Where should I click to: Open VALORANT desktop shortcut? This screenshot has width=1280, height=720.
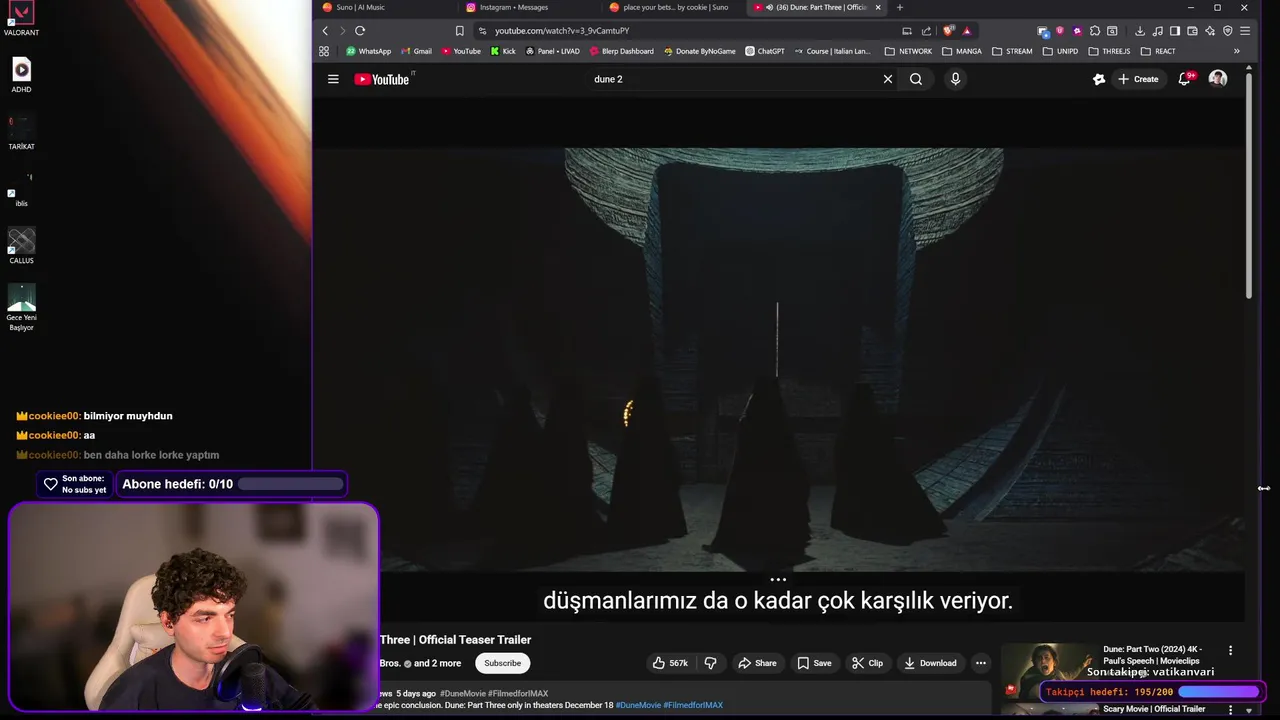pos(21,19)
